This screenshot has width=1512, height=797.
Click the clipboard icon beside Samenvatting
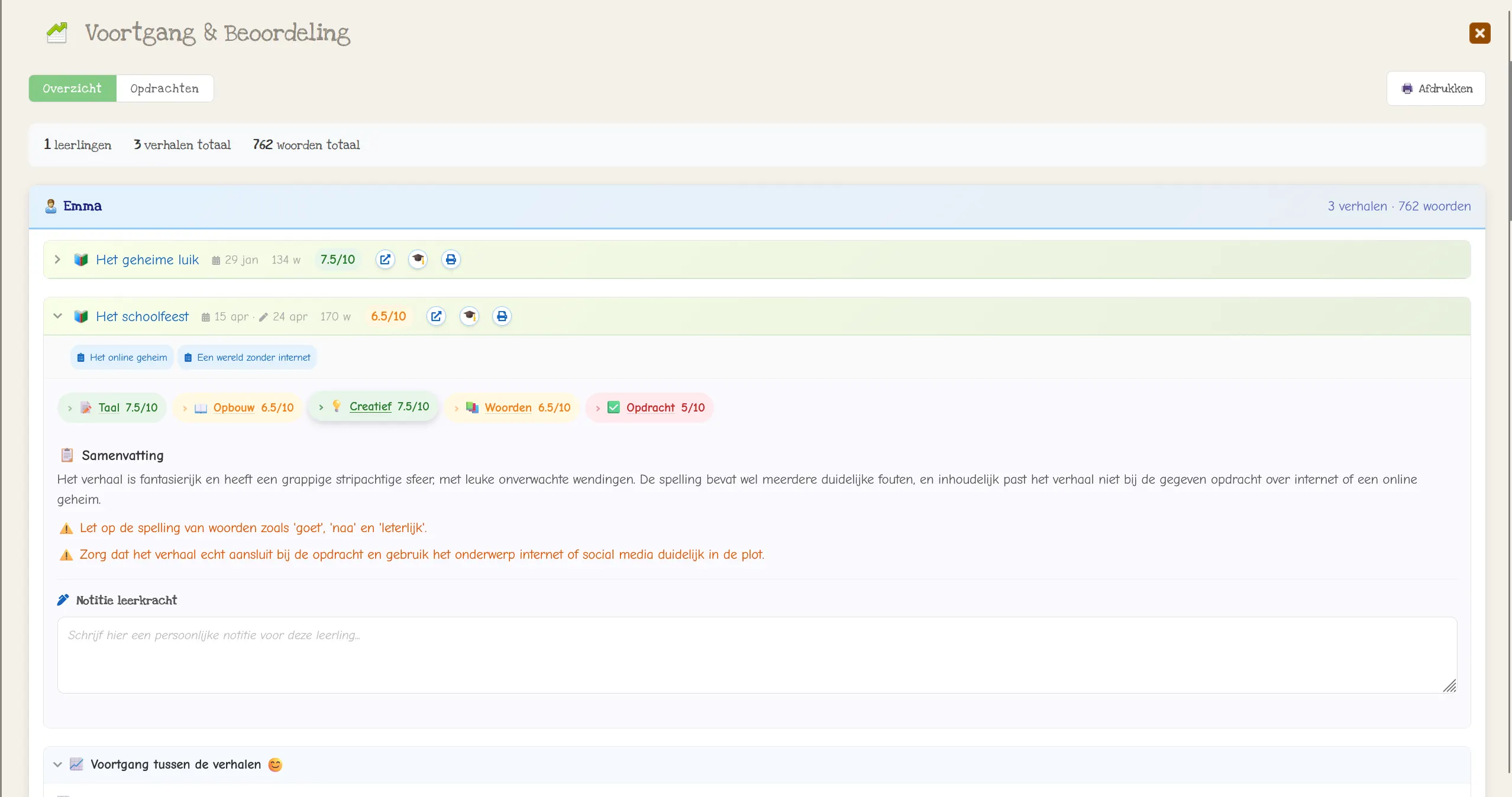67,455
